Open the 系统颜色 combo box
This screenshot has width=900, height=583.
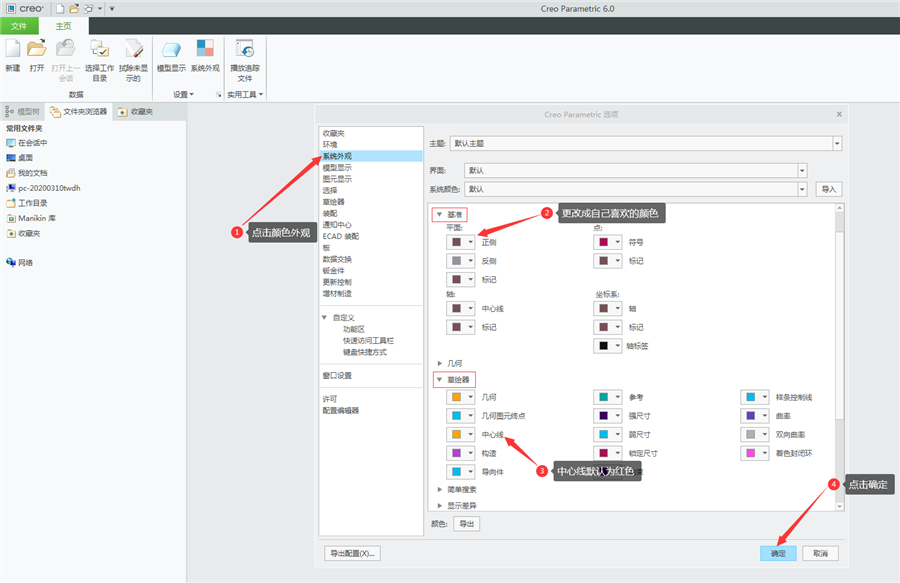point(635,189)
